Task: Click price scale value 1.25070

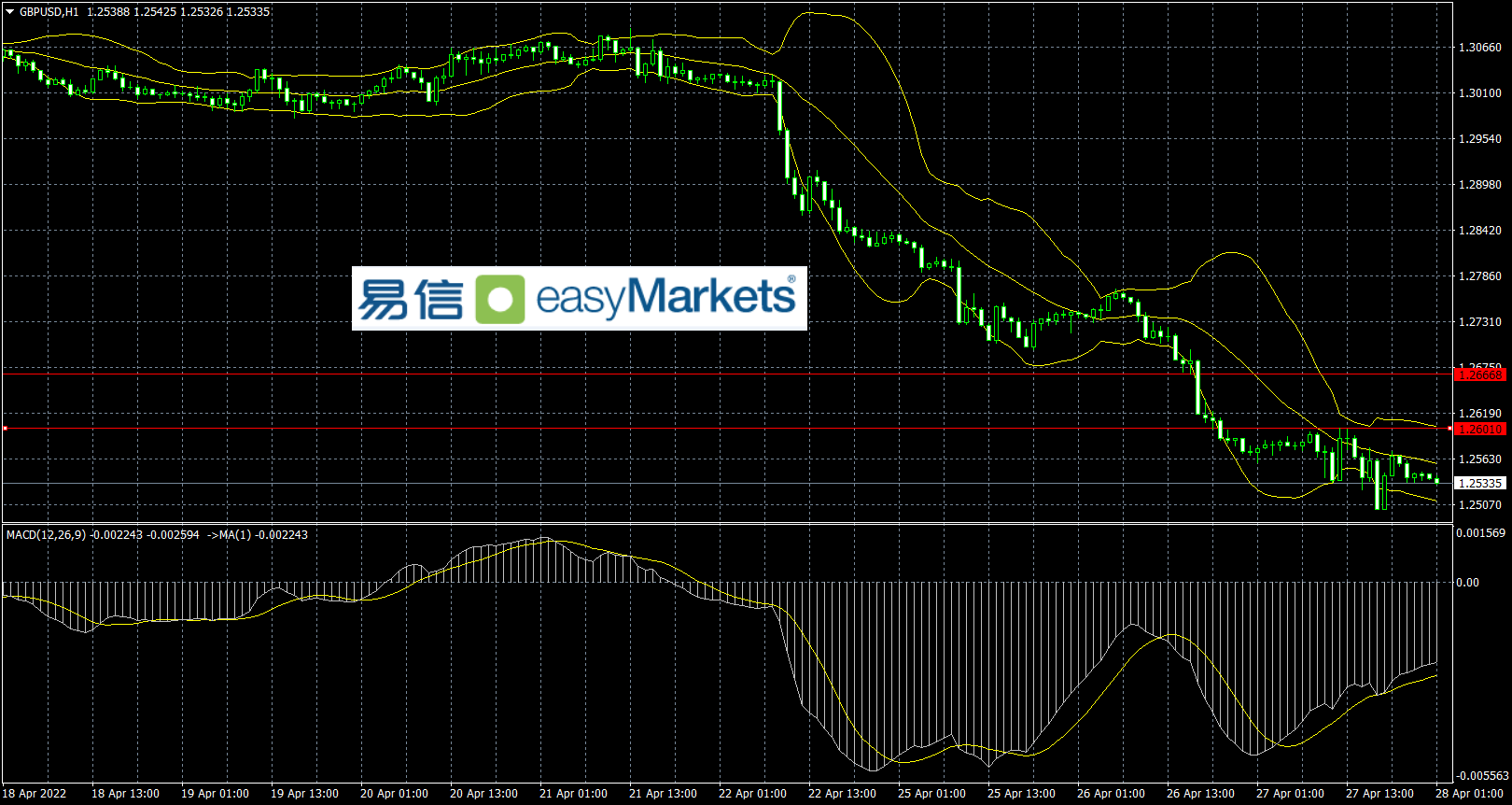Action: coord(1480,505)
